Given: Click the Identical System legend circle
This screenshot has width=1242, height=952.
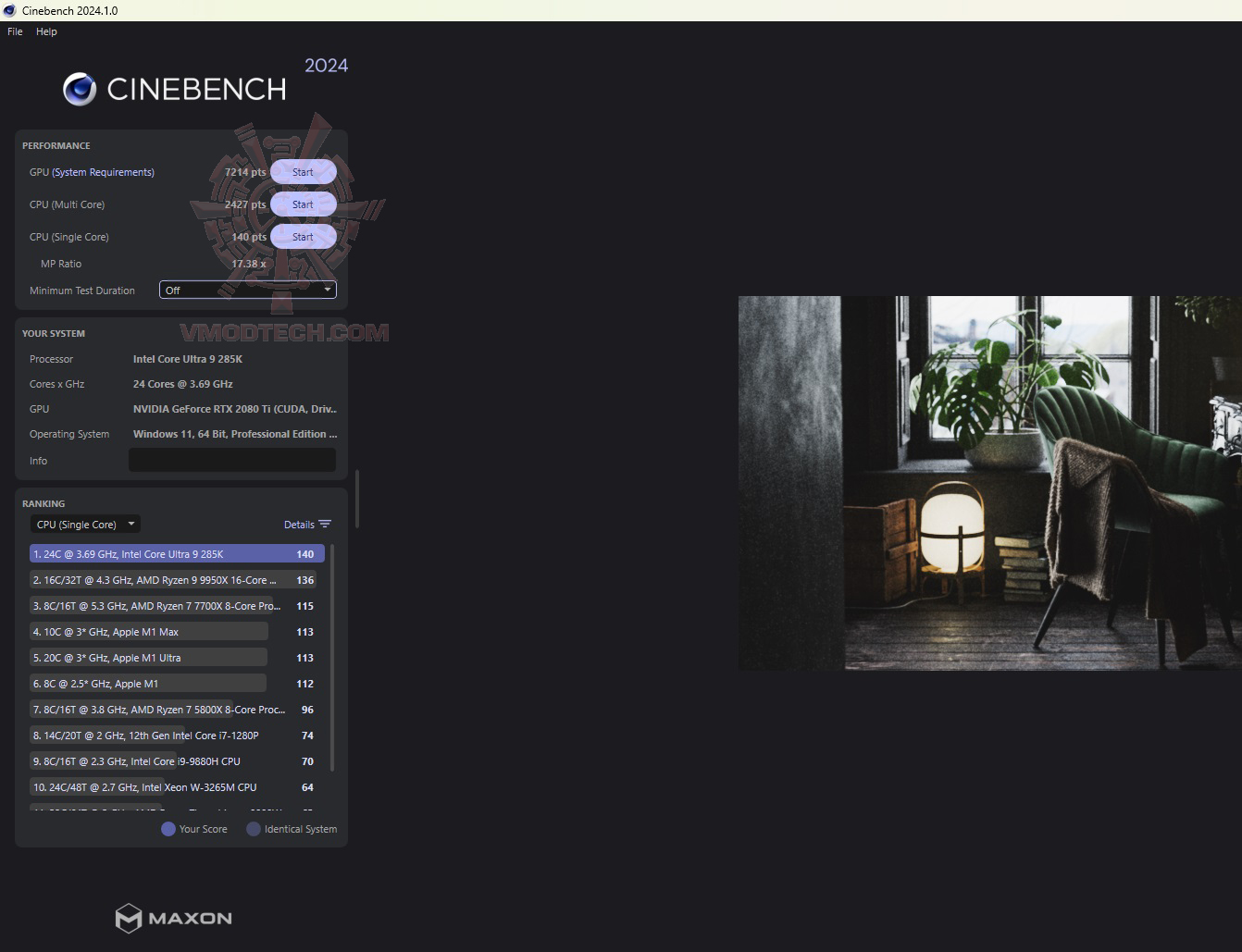Looking at the screenshot, I should point(254,829).
